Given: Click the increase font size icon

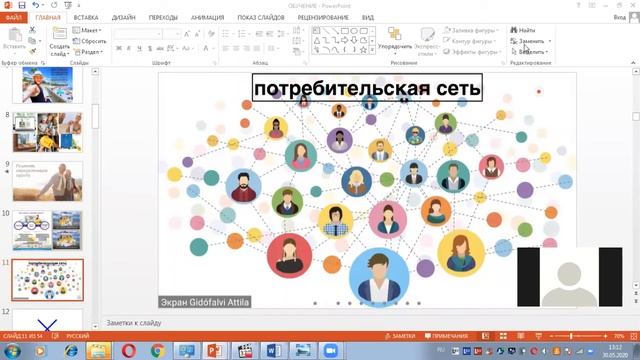Looking at the screenshot, I should pos(187,34).
